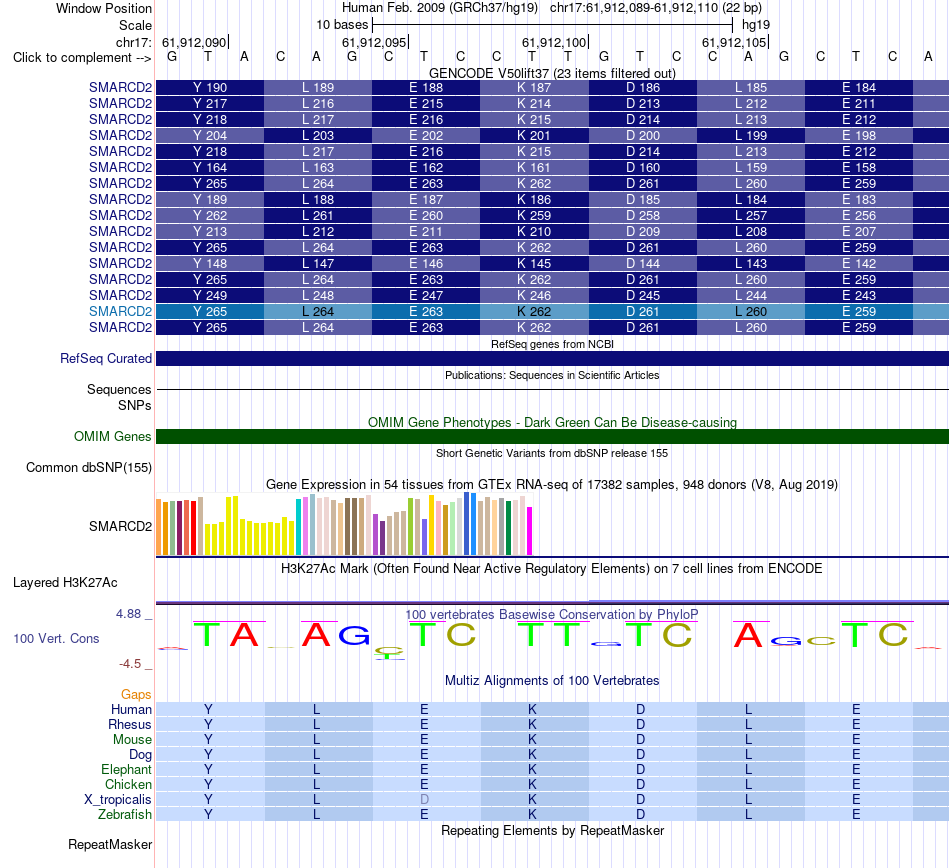950x868 pixels.
Task: Select the Mouse species label
Action: click(132, 740)
